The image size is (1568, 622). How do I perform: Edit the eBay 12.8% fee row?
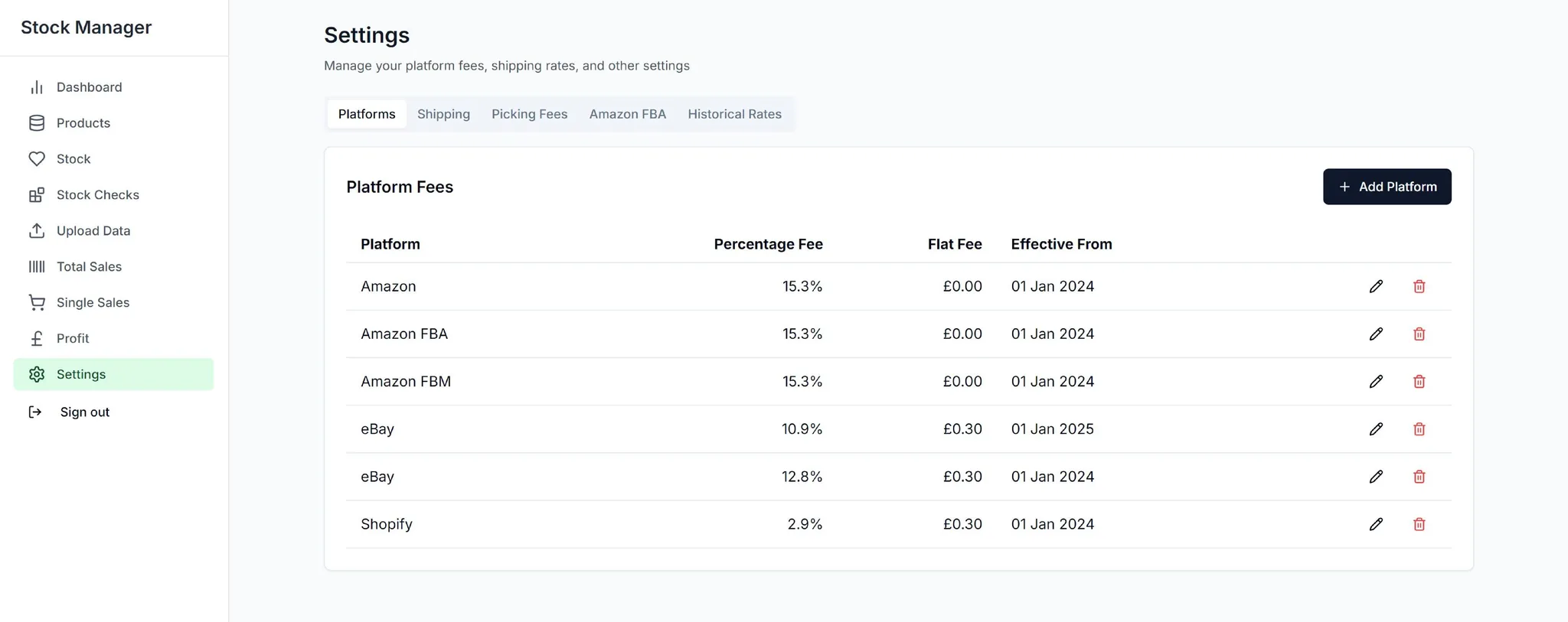pyautogui.click(x=1376, y=477)
